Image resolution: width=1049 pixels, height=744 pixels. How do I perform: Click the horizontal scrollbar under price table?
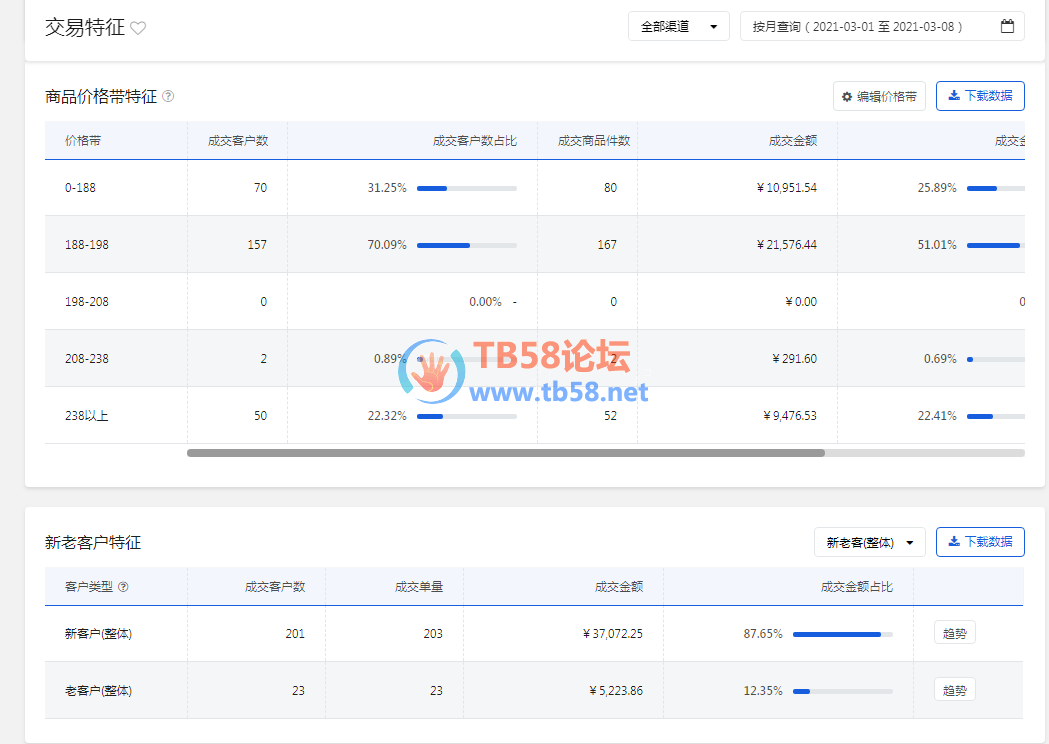click(x=505, y=453)
